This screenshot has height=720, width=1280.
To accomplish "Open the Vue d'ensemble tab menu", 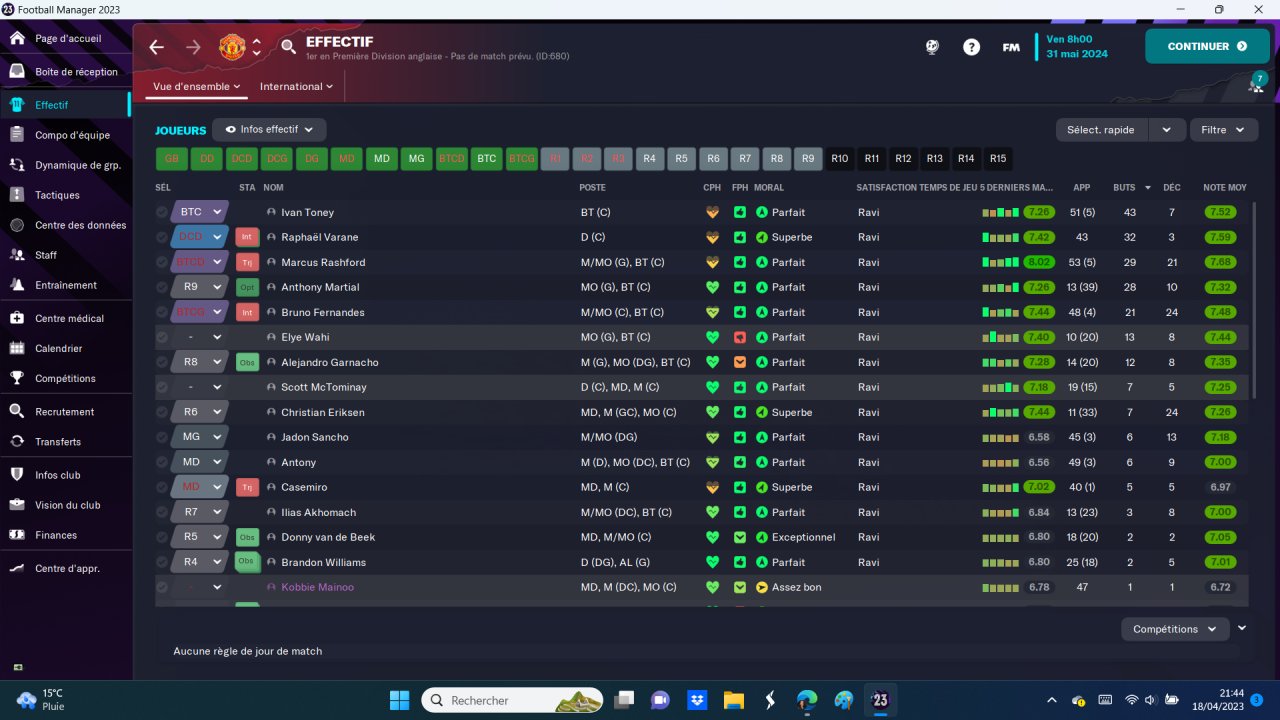I will click(196, 87).
